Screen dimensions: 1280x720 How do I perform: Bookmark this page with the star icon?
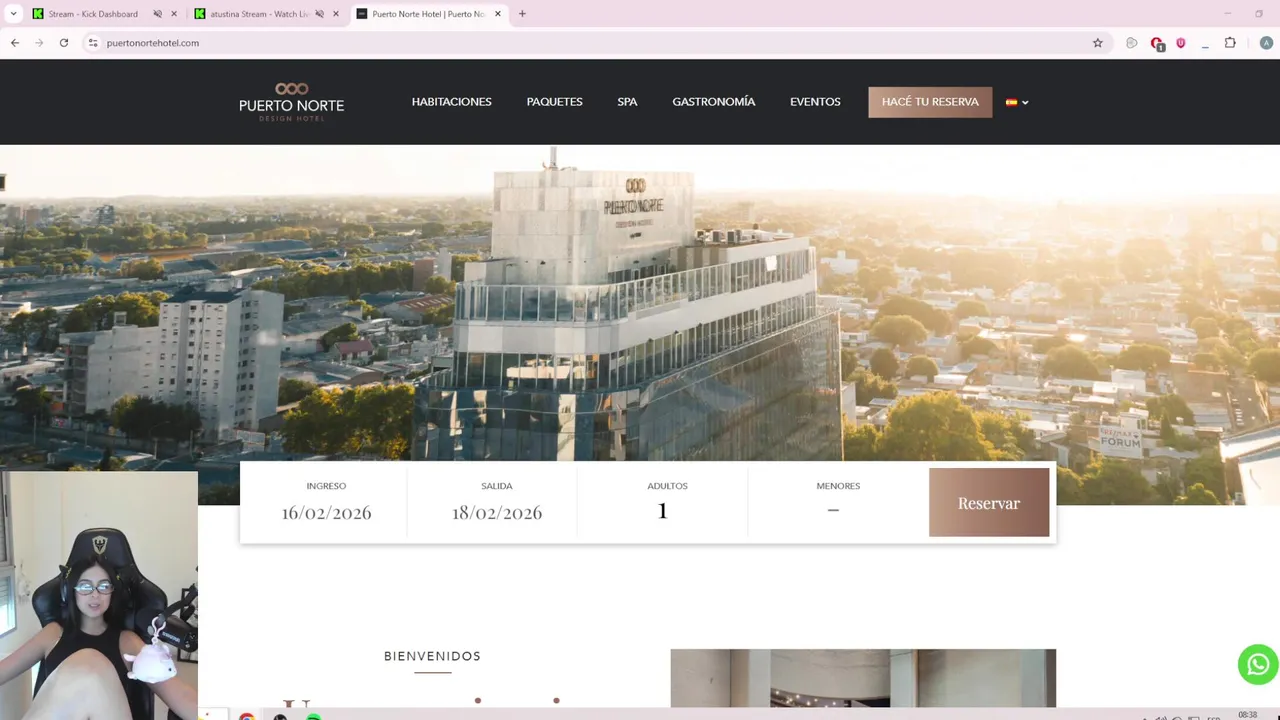[x=1097, y=43]
